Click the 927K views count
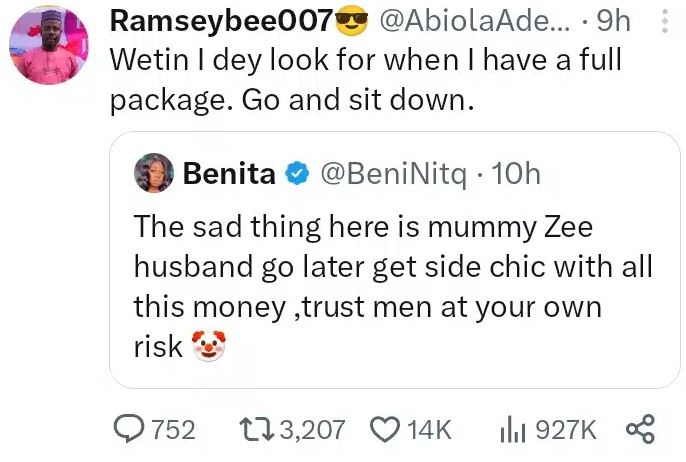Image resolution: width=686 pixels, height=462 pixels. 566,430
